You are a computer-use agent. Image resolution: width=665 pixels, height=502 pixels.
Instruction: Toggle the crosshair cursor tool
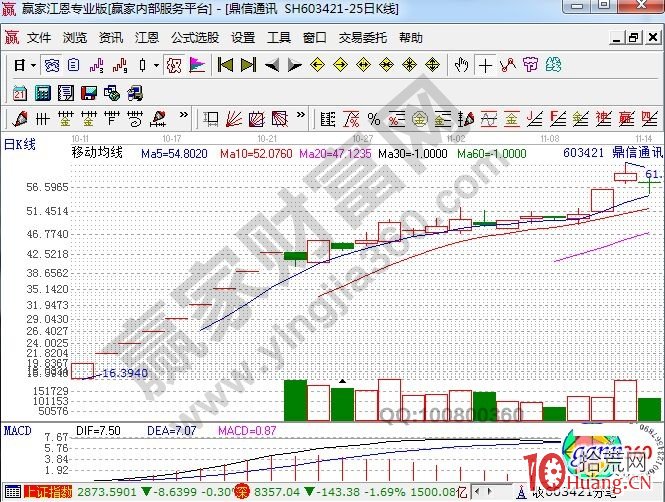pos(485,66)
